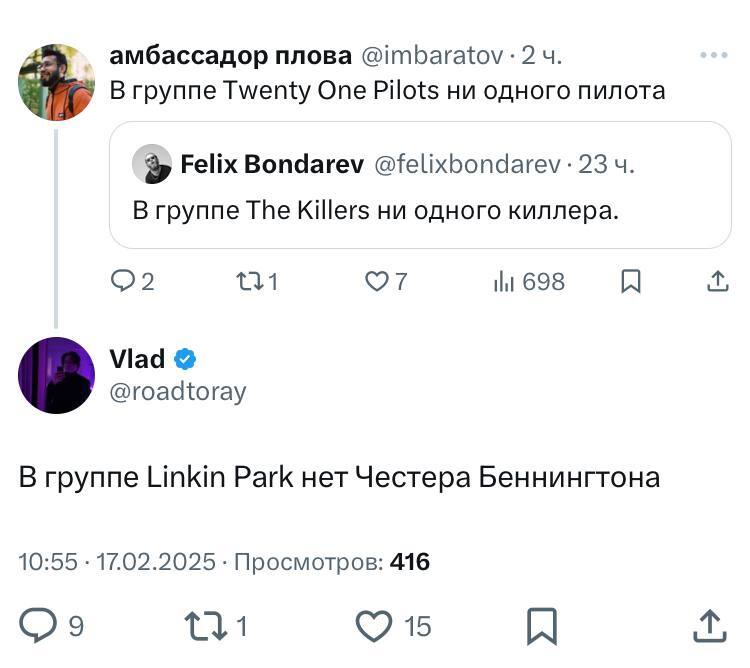This screenshot has height=668, width=750.
Task: Share Vlad's tweet via share icon
Action: coord(709,626)
